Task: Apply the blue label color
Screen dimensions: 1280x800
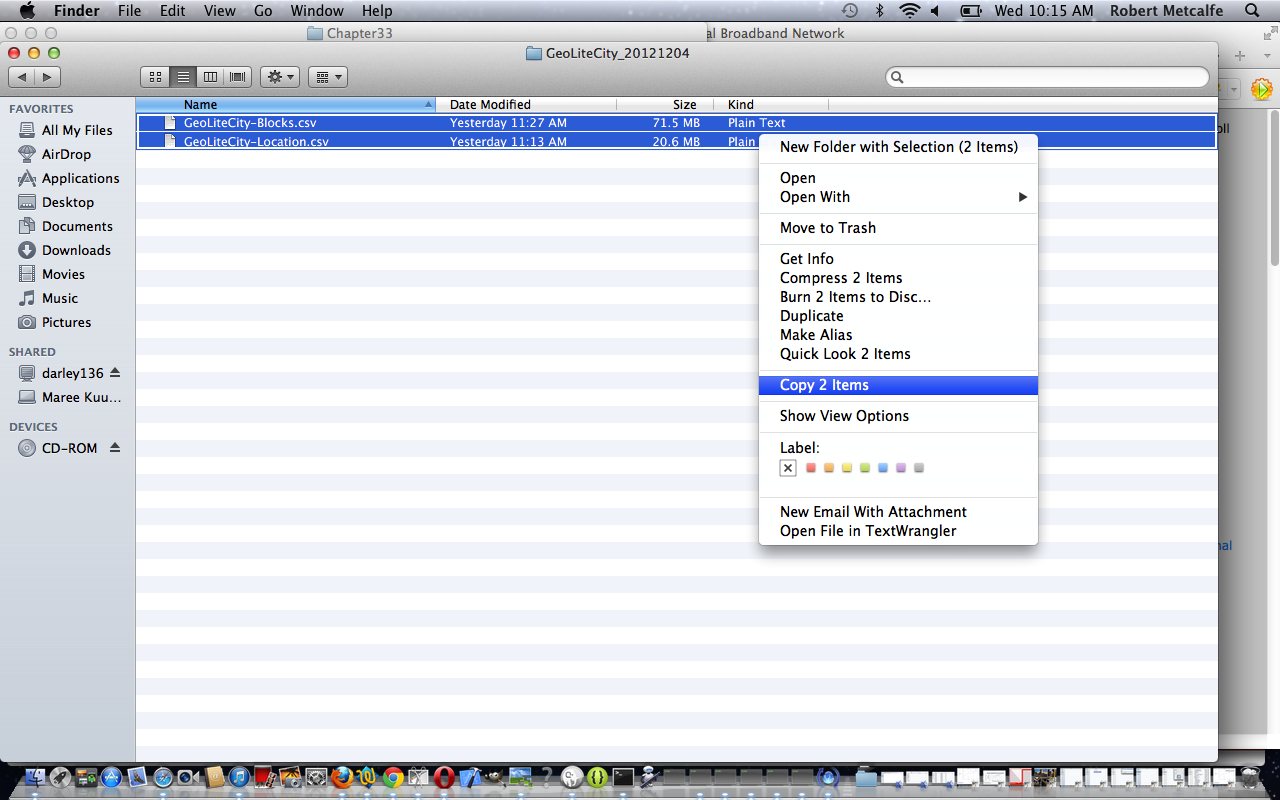Action: point(883,468)
